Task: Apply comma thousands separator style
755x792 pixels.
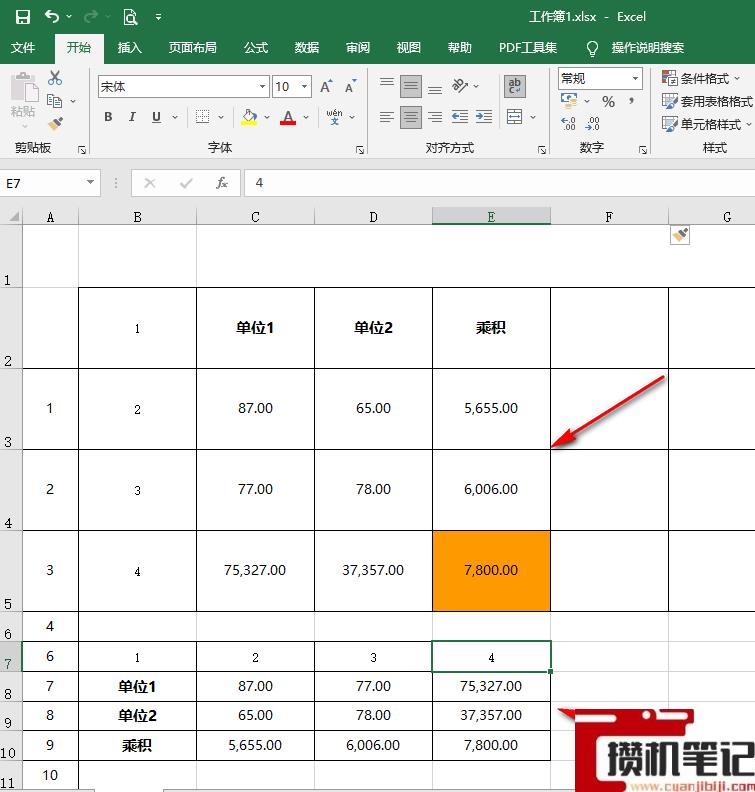Action: point(631,102)
